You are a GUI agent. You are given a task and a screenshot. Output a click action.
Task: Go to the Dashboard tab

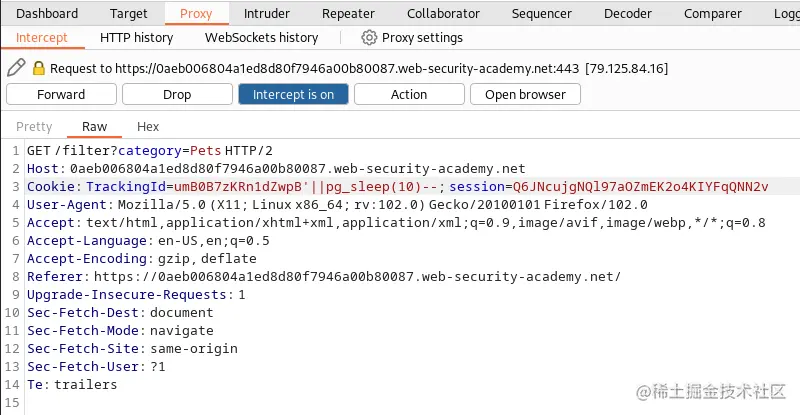47,13
